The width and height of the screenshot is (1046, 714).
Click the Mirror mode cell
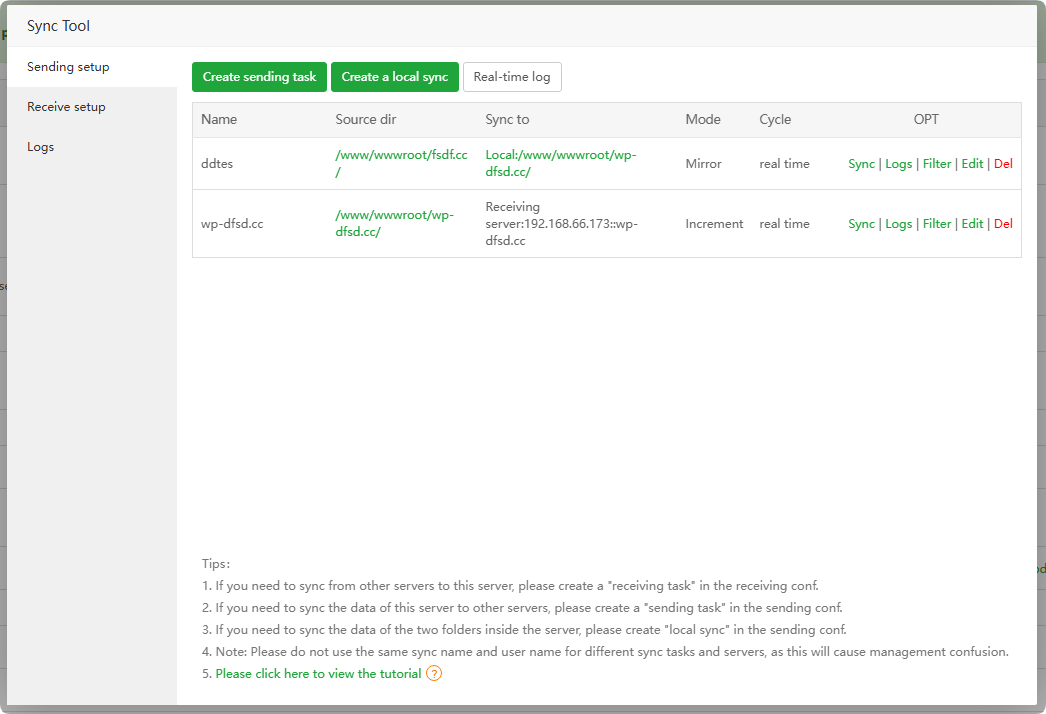point(703,163)
